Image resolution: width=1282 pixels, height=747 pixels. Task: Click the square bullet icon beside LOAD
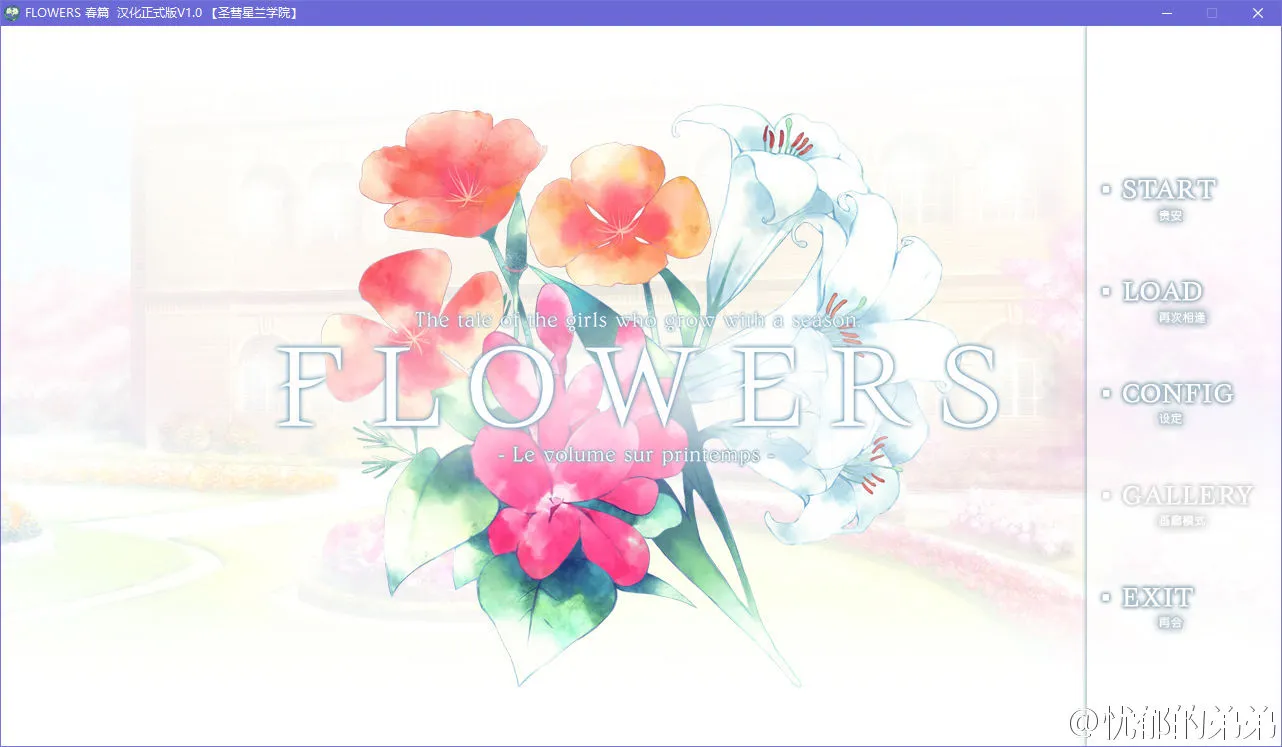tap(1106, 292)
